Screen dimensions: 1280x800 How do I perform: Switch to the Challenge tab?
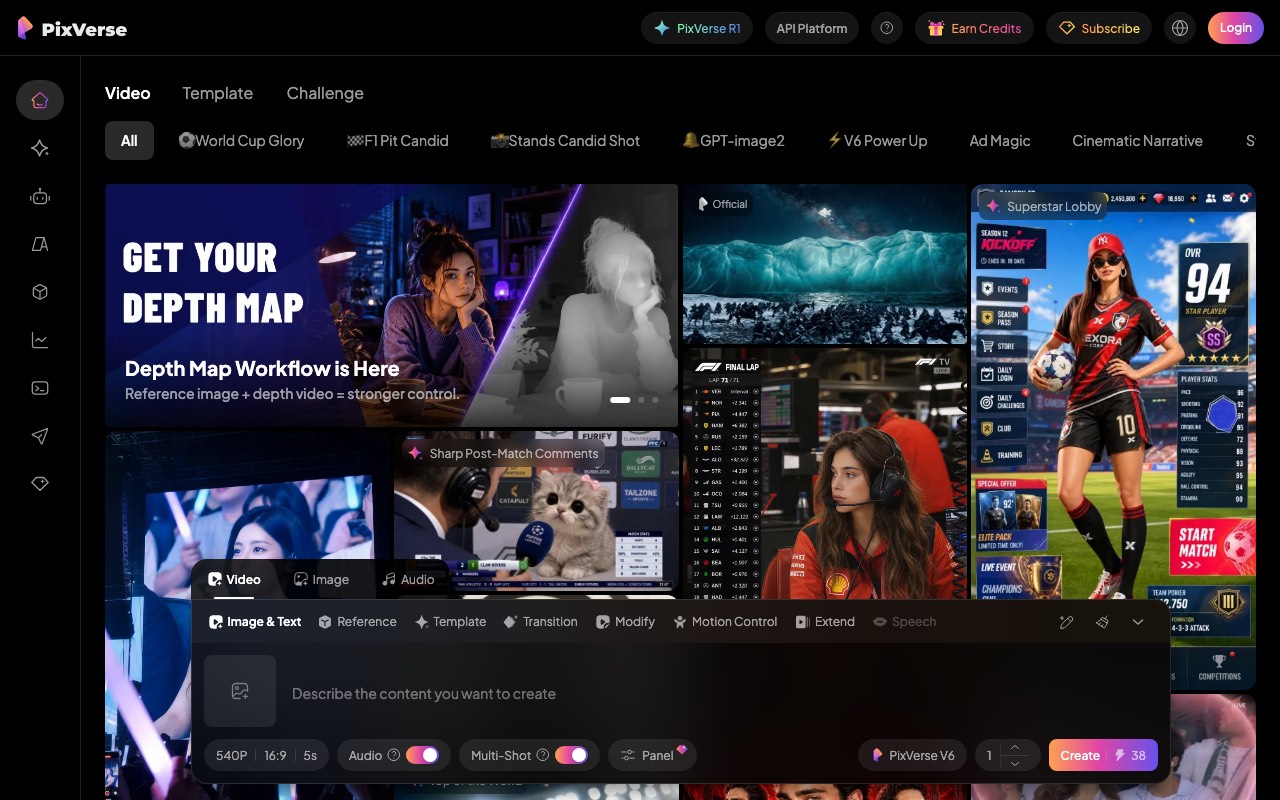[x=325, y=93]
